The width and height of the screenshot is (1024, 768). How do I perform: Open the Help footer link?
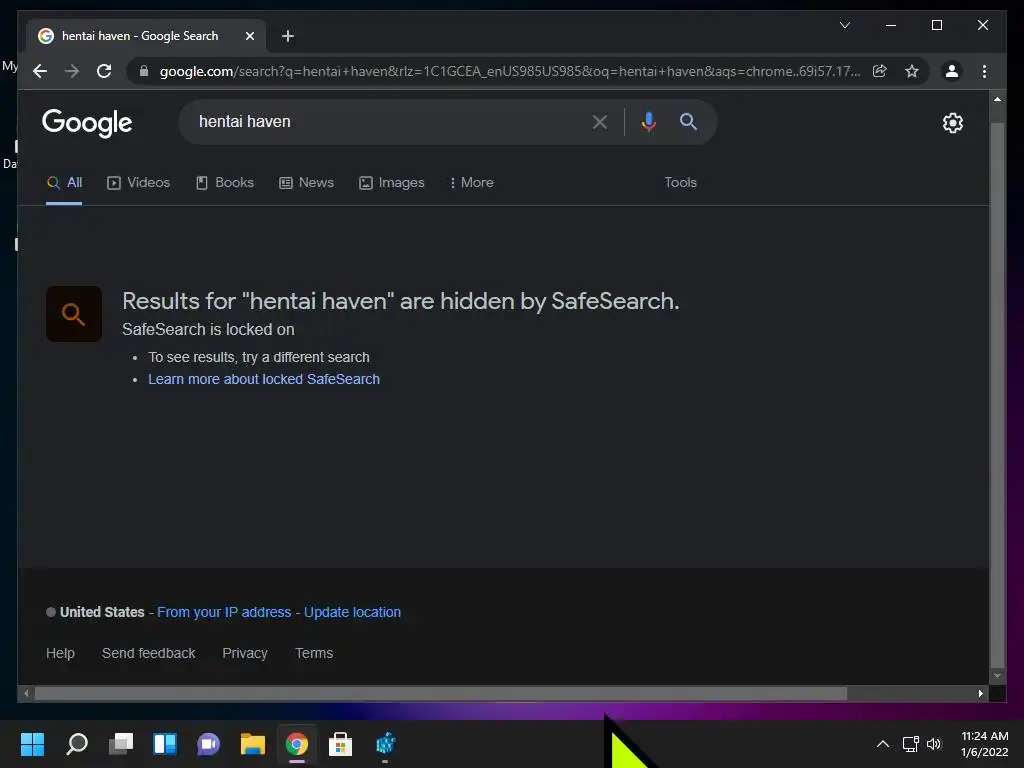click(60, 654)
